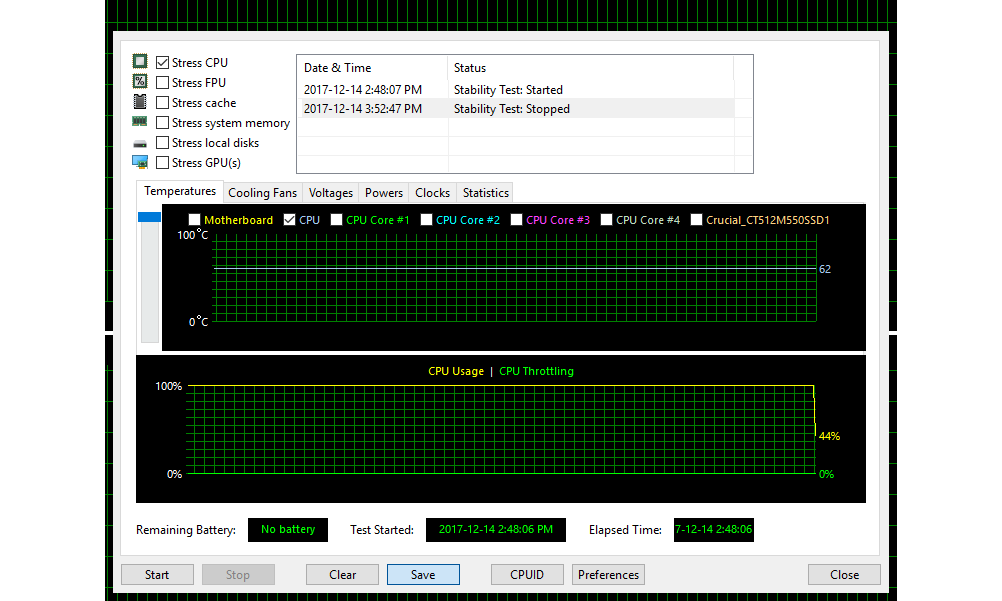Viewport: 1002px width, 601px height.
Task: Click the local disks drive icon
Action: (x=140, y=143)
